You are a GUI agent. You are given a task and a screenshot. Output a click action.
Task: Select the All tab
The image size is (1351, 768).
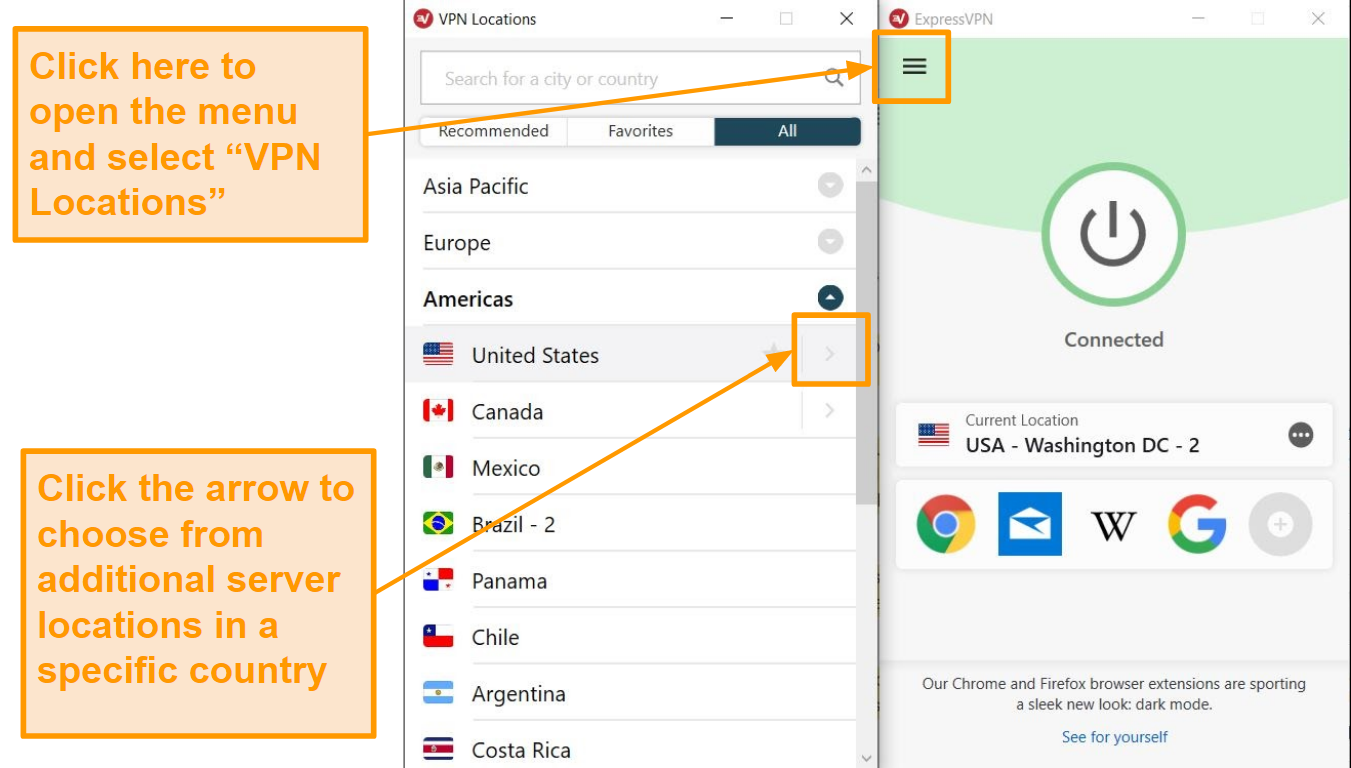pos(788,131)
